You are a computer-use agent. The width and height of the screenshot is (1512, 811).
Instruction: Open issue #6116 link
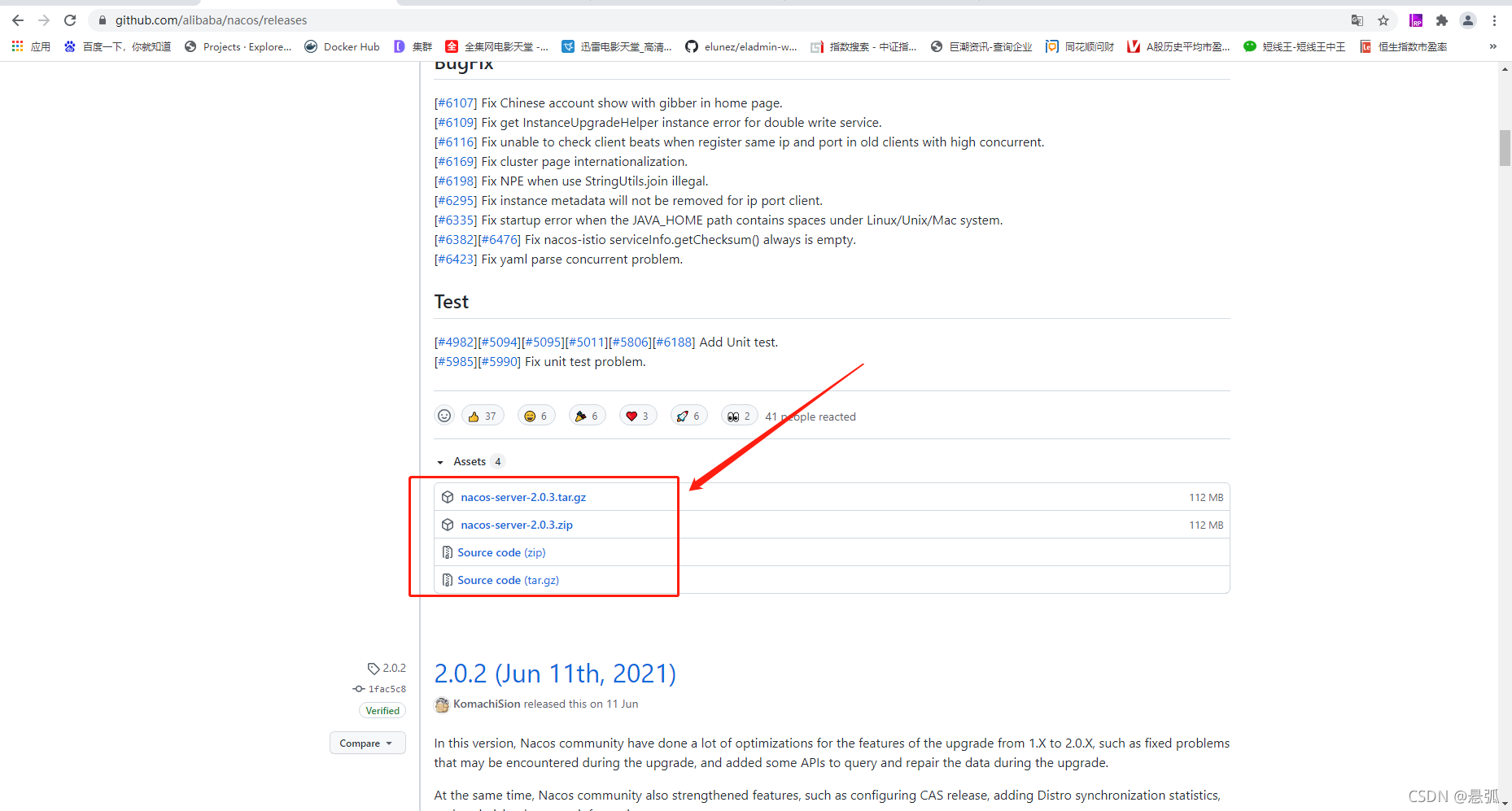456,142
